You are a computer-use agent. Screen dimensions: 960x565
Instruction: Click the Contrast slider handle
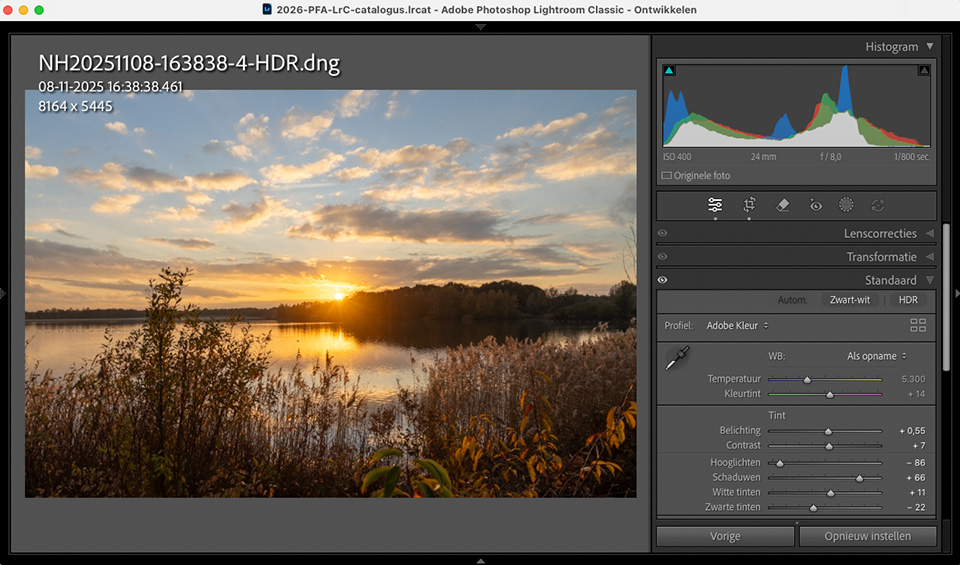[x=829, y=446]
